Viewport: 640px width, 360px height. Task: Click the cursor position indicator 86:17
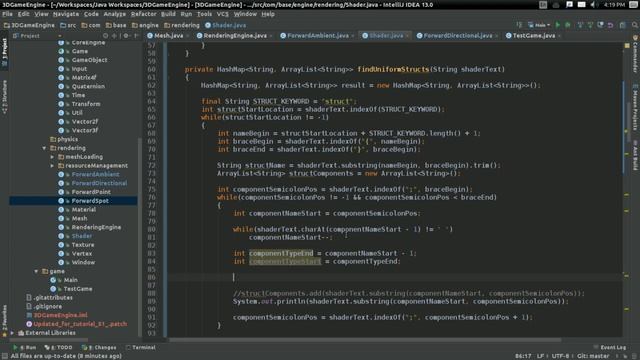[x=523, y=356]
